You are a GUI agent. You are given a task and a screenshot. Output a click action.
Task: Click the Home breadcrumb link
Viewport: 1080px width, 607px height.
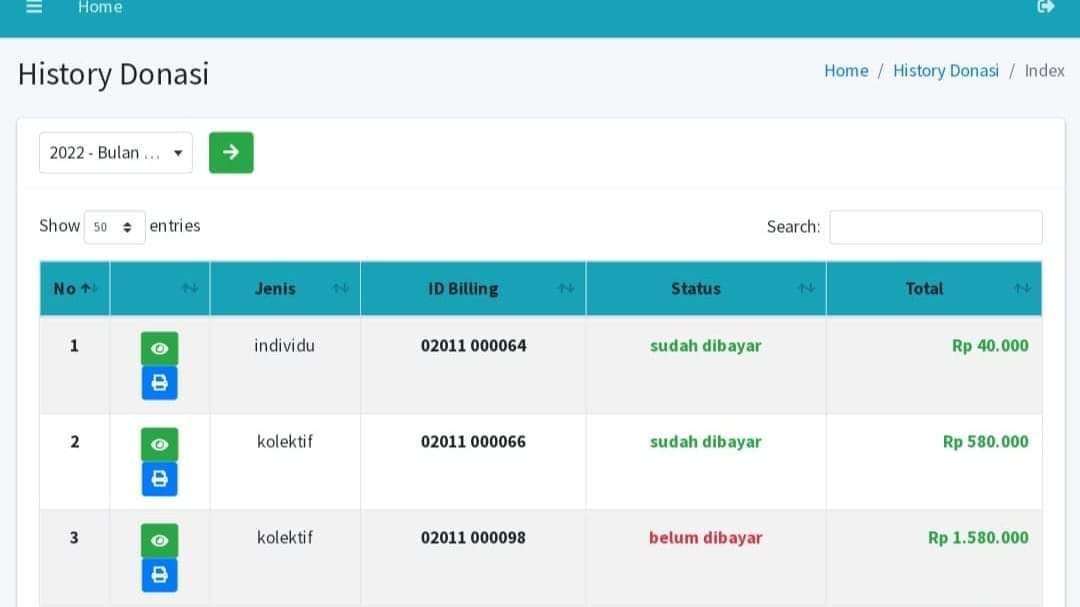pos(845,71)
